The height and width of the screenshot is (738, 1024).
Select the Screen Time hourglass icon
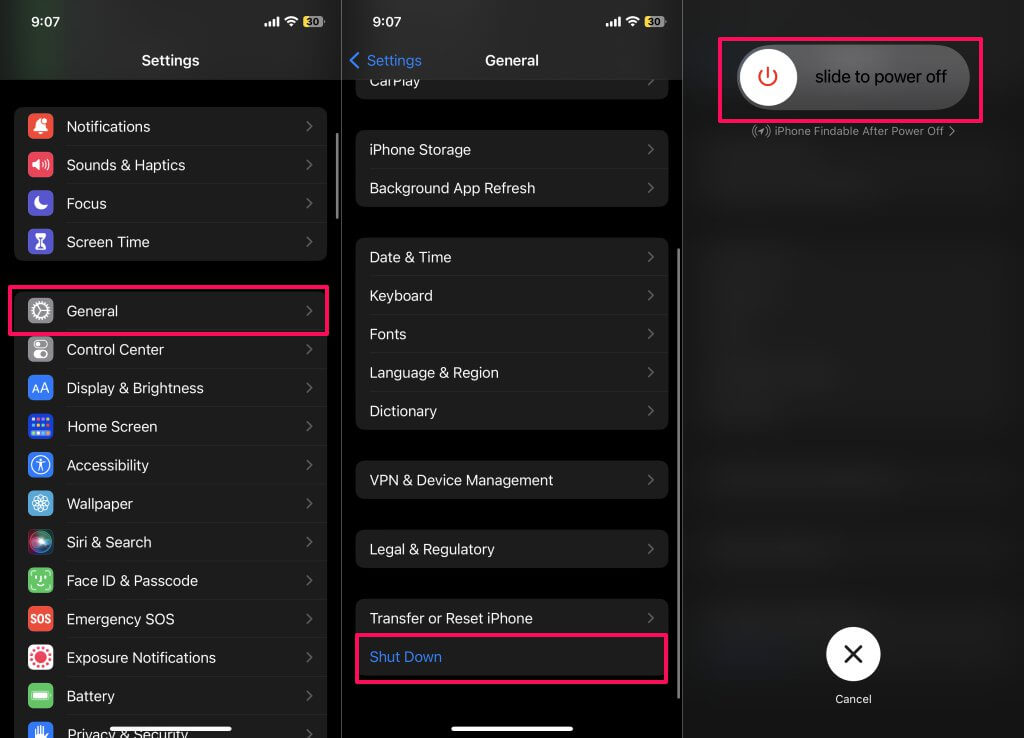pos(41,242)
